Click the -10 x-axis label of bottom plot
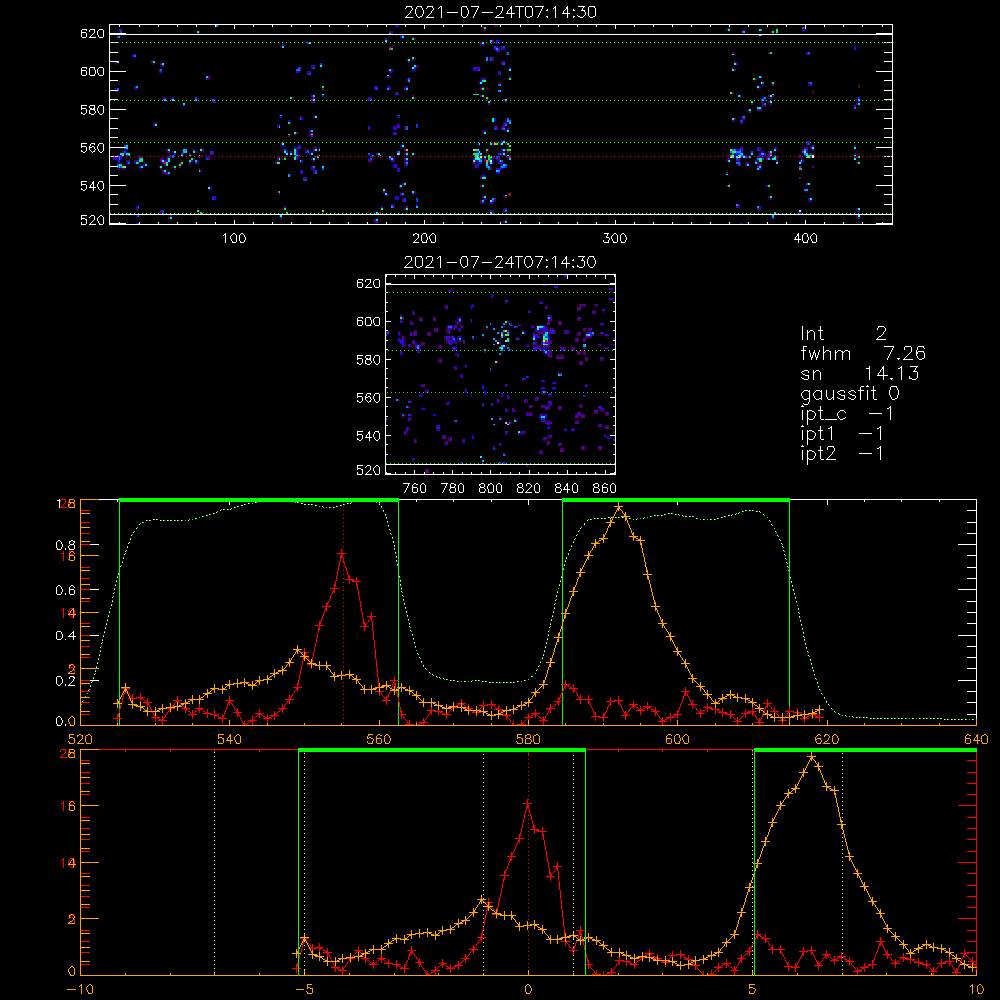Image resolution: width=1000 pixels, height=1000 pixels. (x=80, y=989)
